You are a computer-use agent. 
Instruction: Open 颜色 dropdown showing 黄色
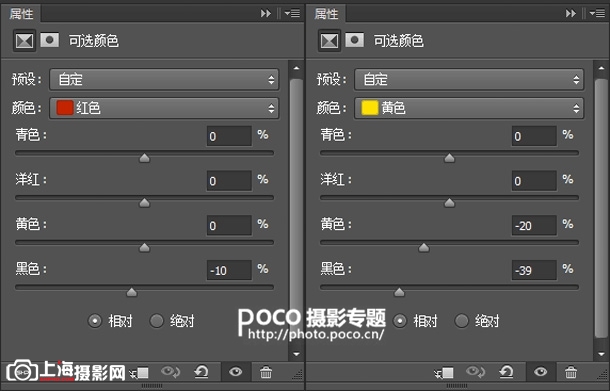(469, 108)
